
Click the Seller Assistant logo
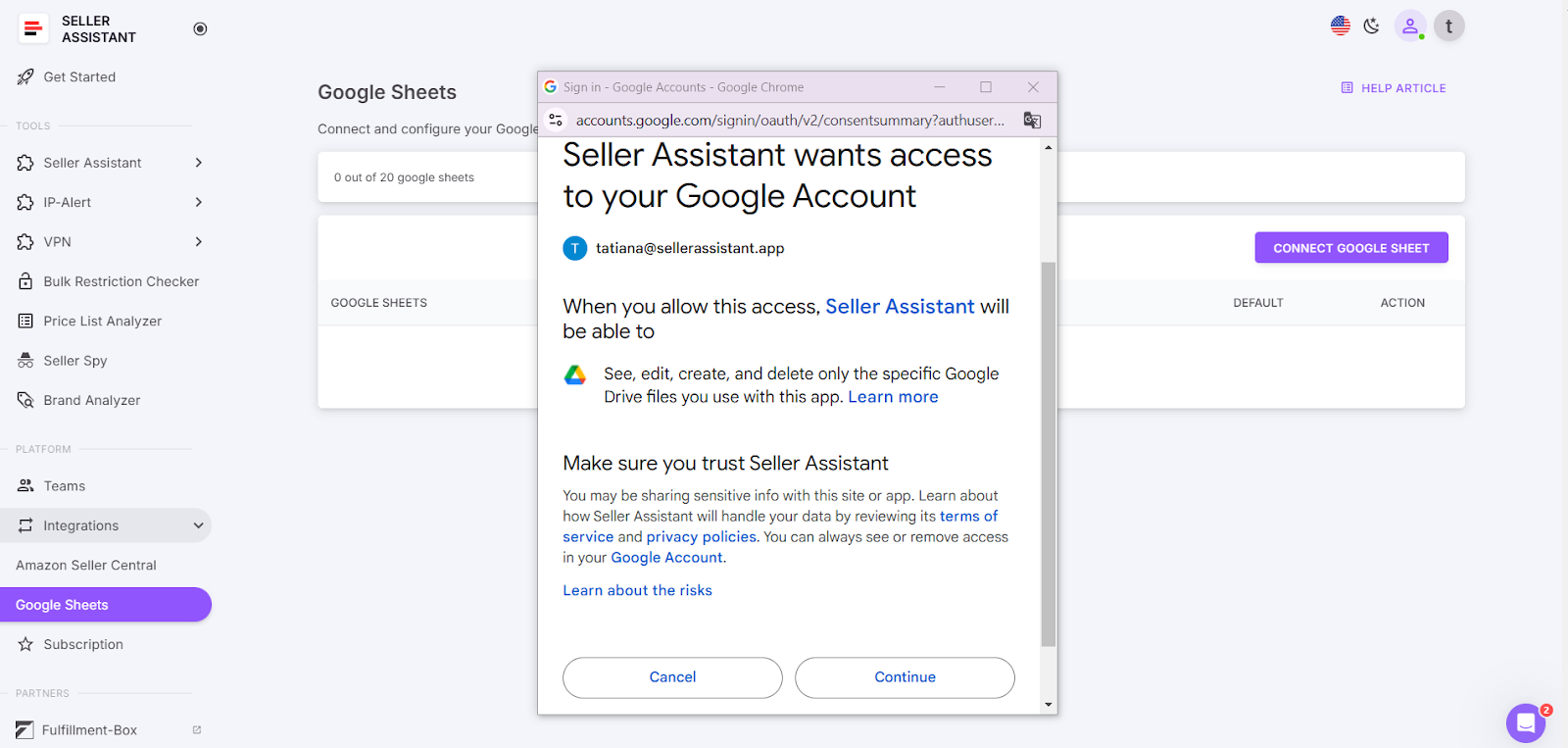click(33, 28)
